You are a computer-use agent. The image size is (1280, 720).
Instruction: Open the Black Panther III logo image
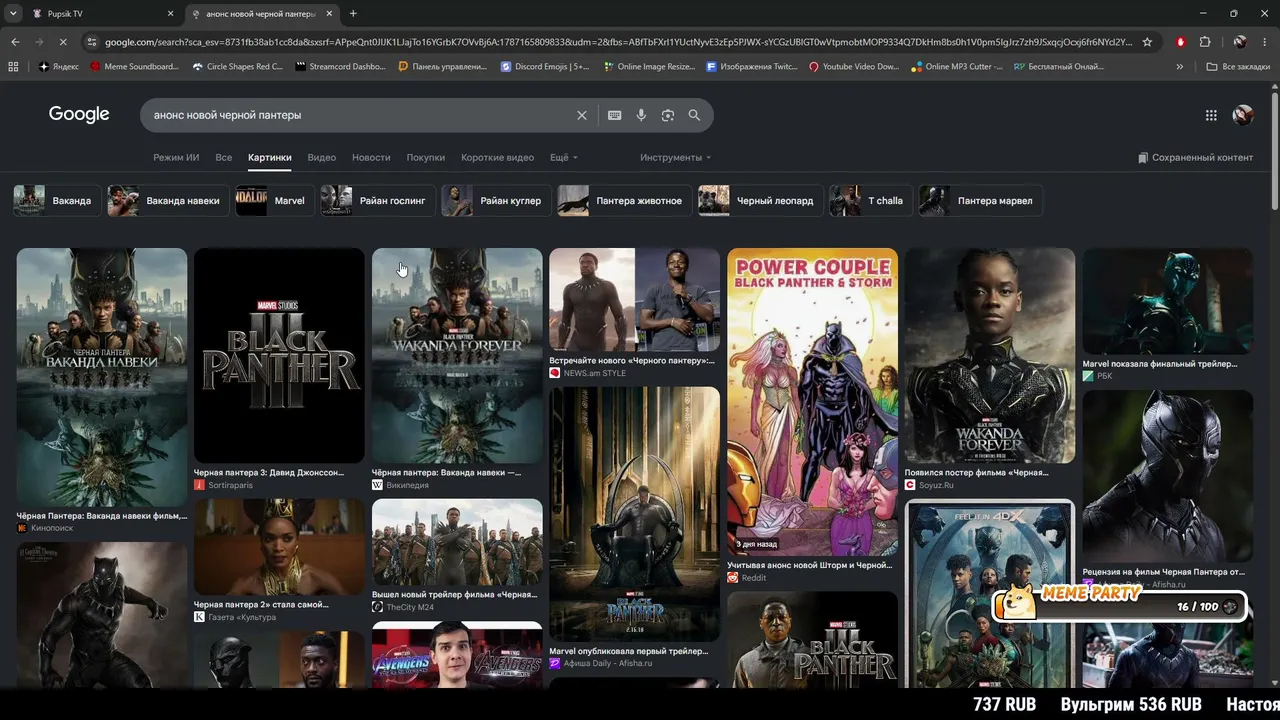pos(279,355)
